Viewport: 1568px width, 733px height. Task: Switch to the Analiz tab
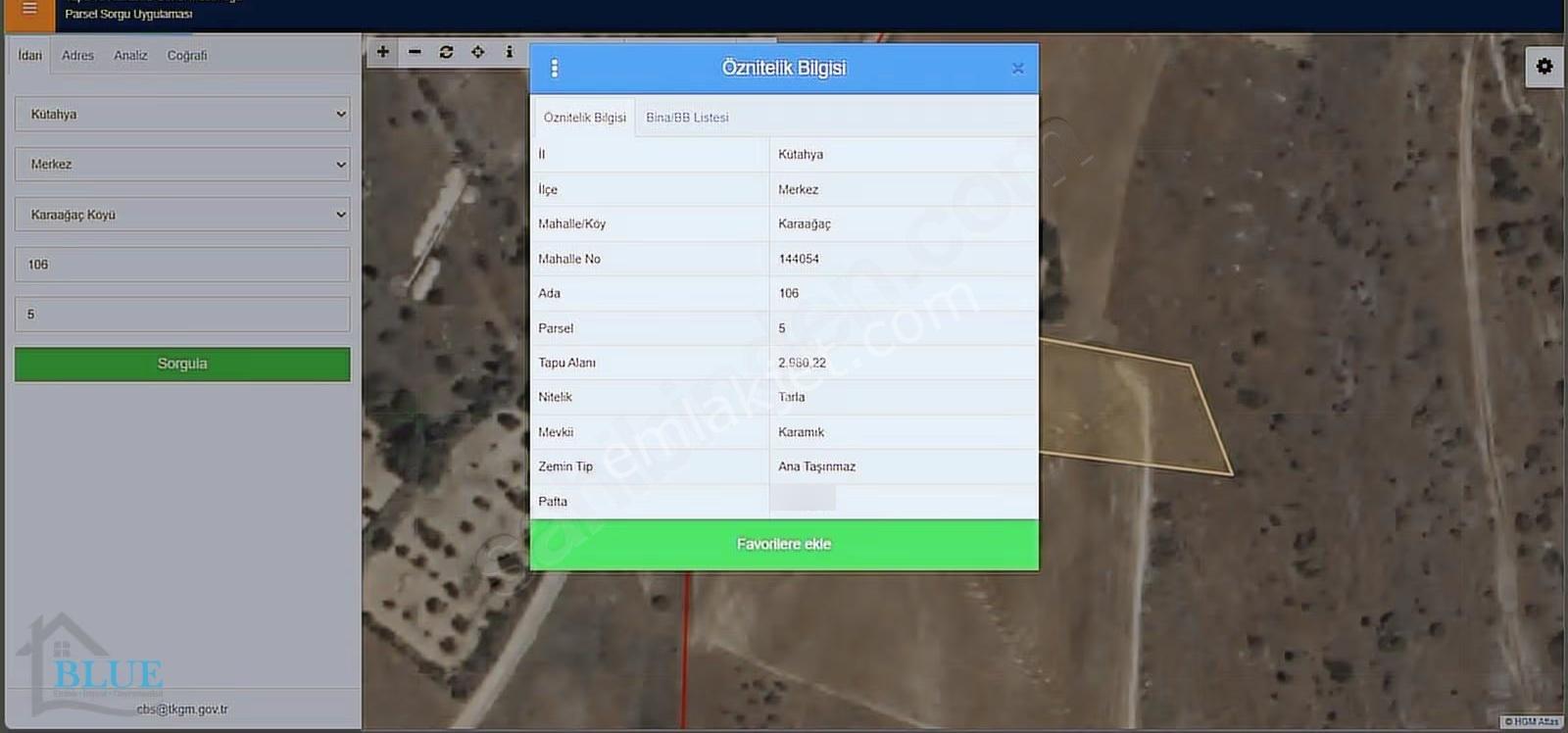[x=130, y=56]
